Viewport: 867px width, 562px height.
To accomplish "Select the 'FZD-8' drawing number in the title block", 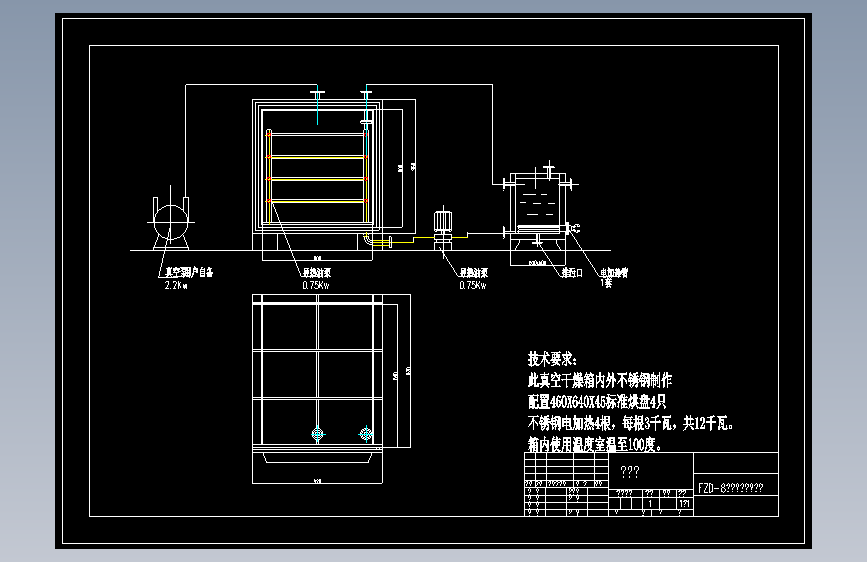I will [730, 488].
